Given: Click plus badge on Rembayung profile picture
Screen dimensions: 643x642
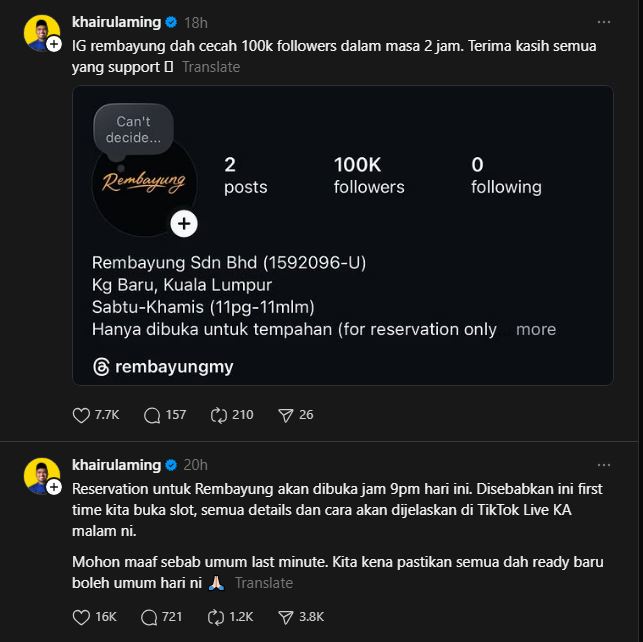Looking at the screenshot, I should [184, 224].
